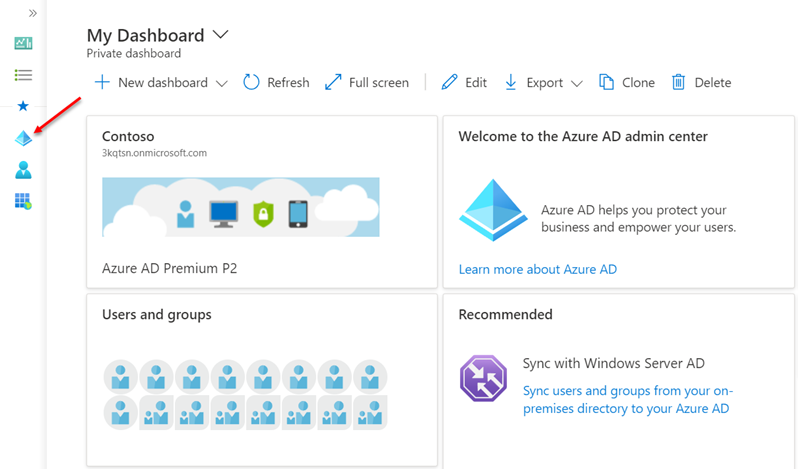This screenshot has height=469, width=798.
Task: Open All services list icon
Action: tap(23, 75)
